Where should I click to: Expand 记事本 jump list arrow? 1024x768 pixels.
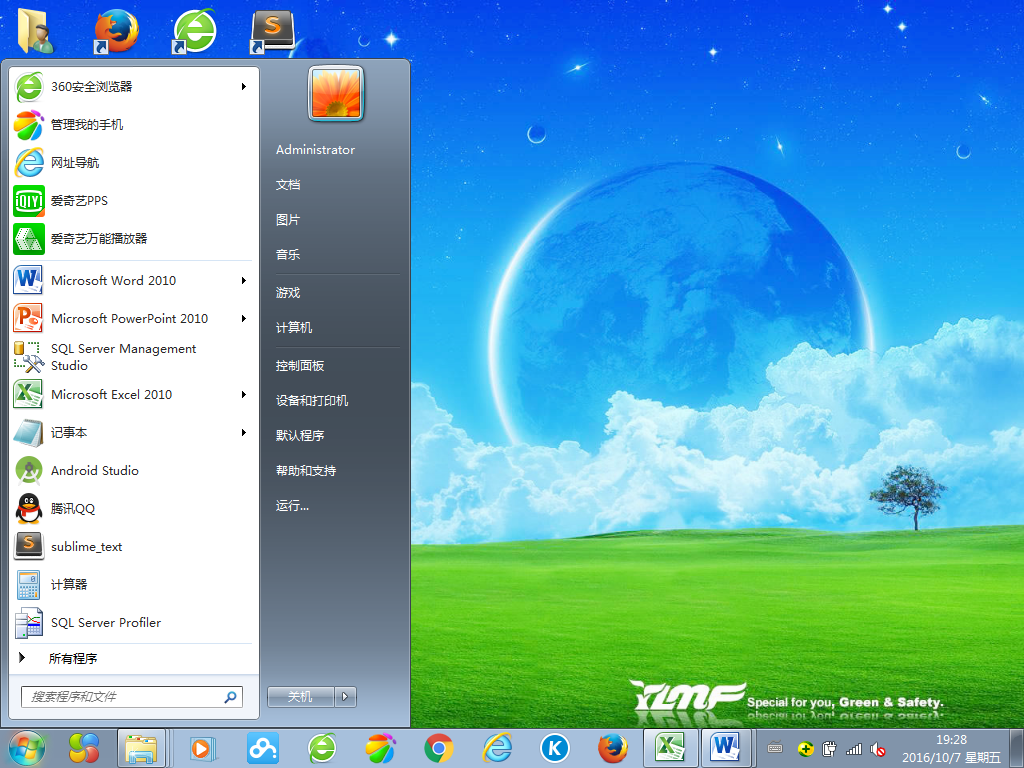coord(244,432)
